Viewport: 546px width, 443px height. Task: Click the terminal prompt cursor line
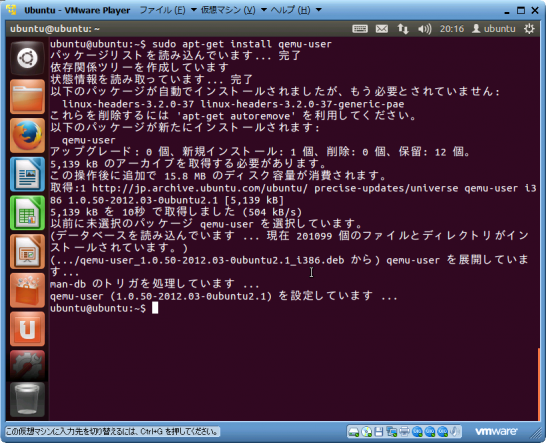[x=104, y=308]
